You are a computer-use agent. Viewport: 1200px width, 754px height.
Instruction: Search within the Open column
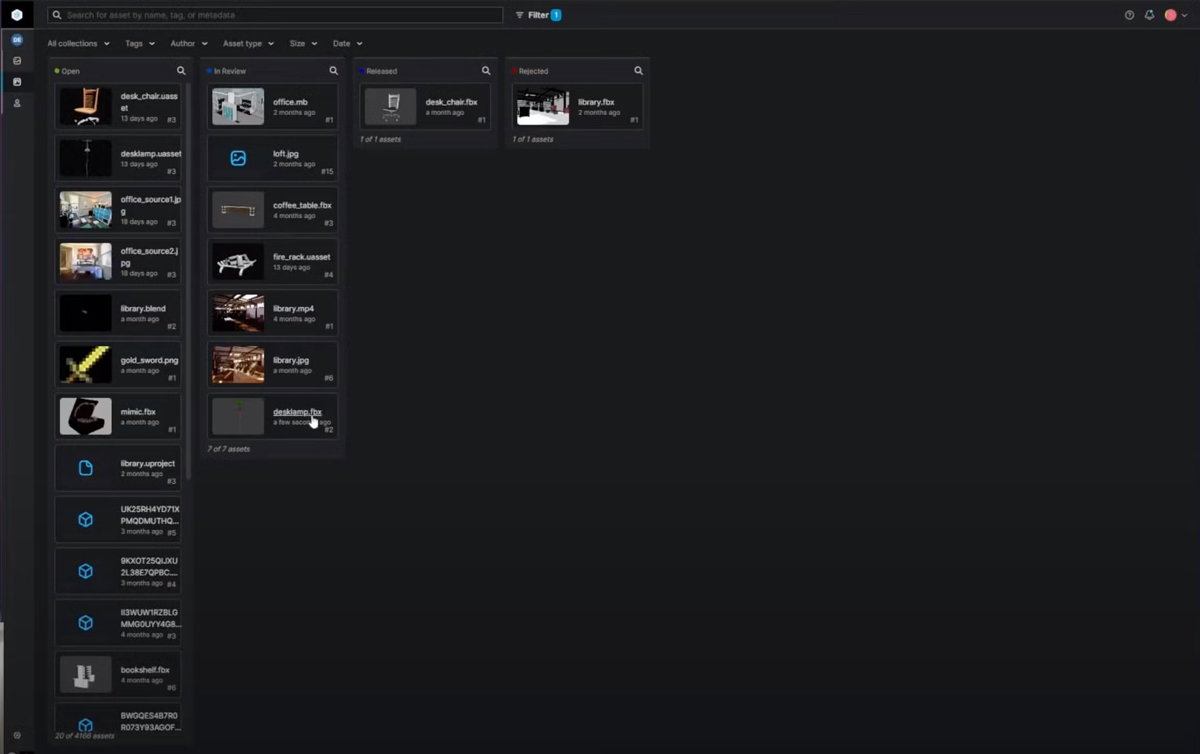click(x=181, y=71)
